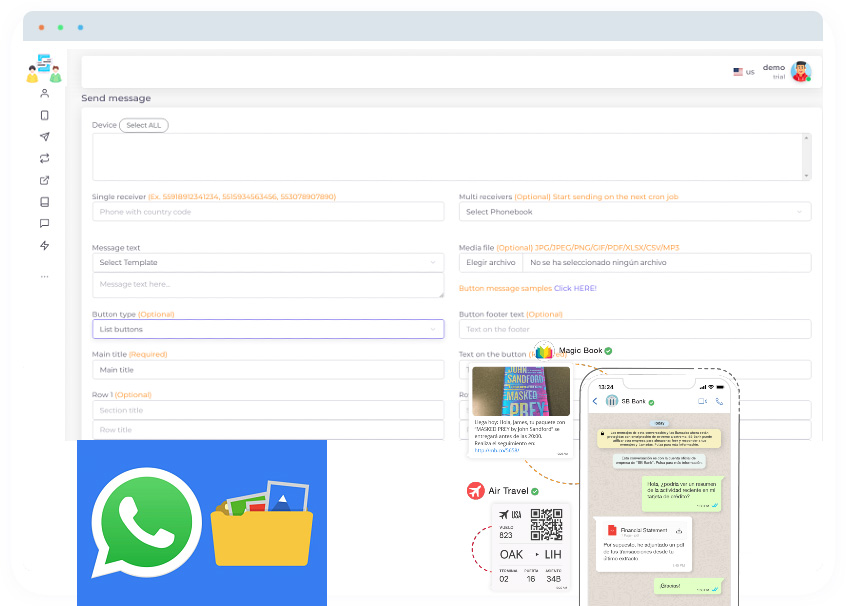Open the chat bubble sidebar icon
Viewport: 846px width, 606px height.
pyautogui.click(x=44, y=224)
